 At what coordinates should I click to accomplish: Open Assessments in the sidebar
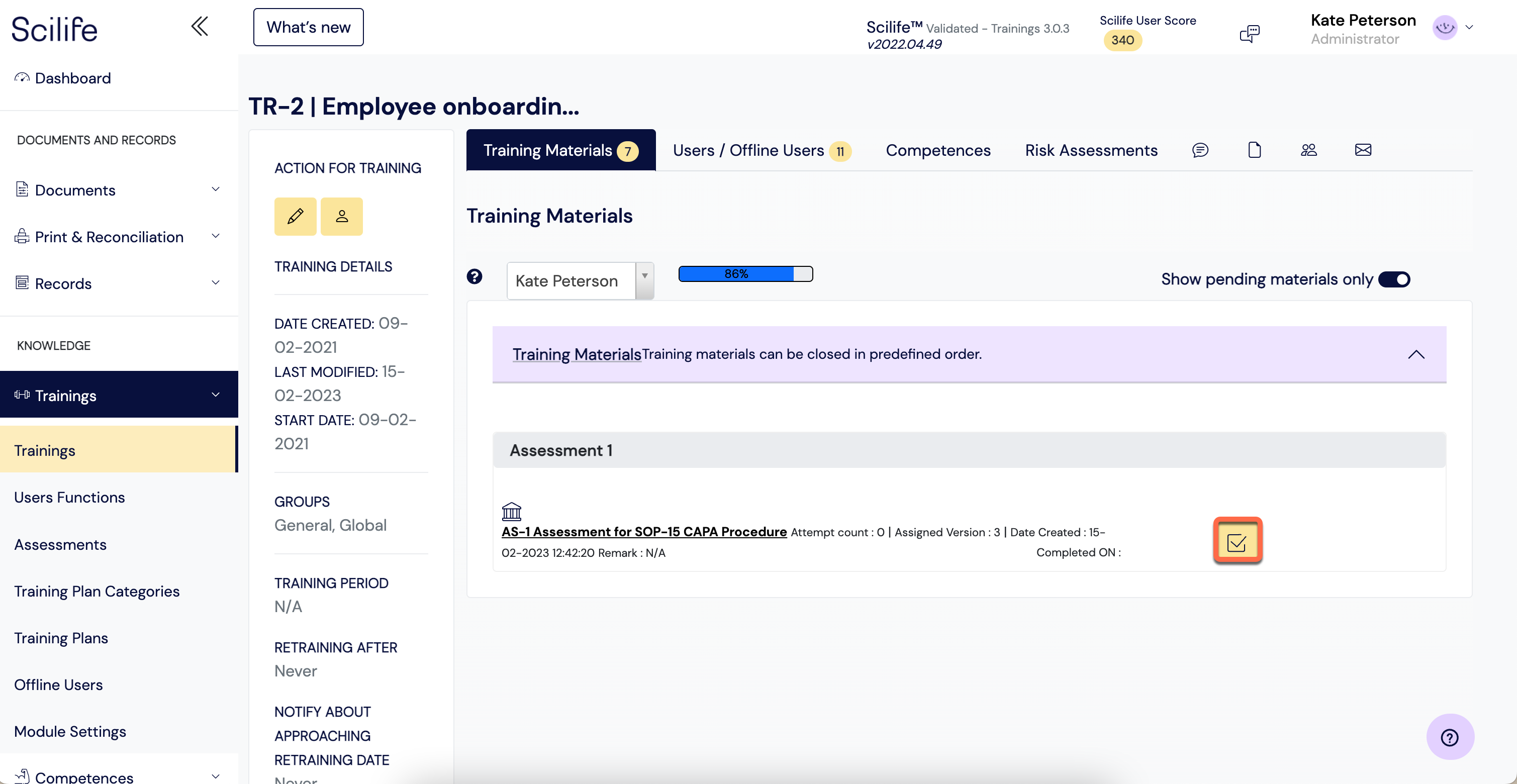[60, 544]
